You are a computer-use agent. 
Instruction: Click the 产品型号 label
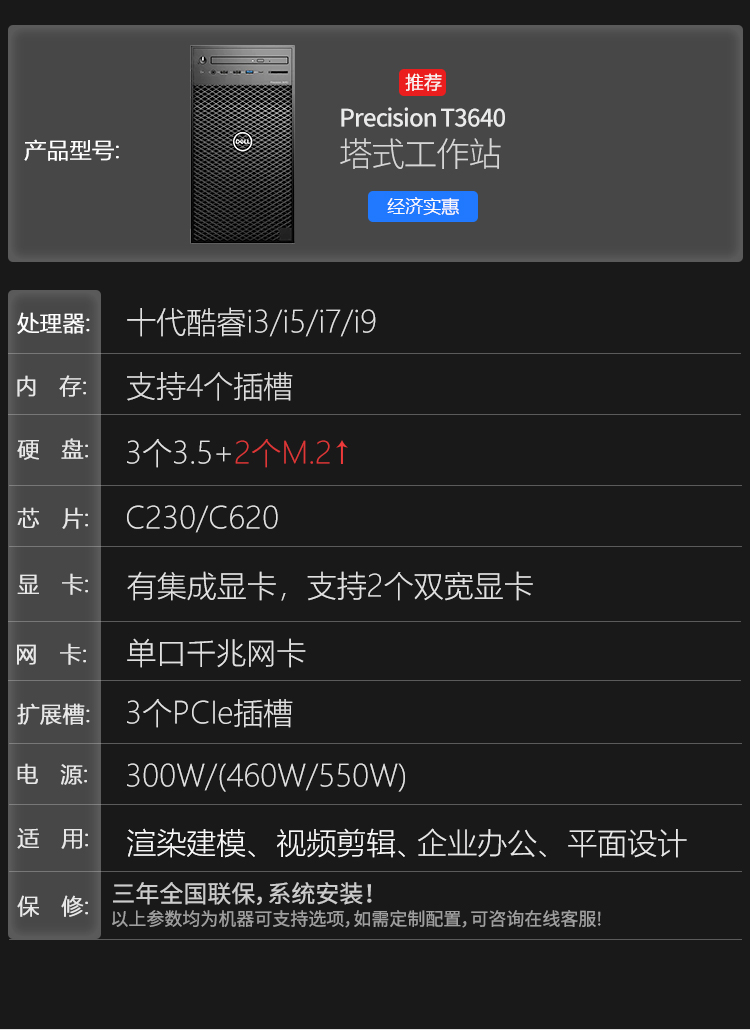pos(72,150)
